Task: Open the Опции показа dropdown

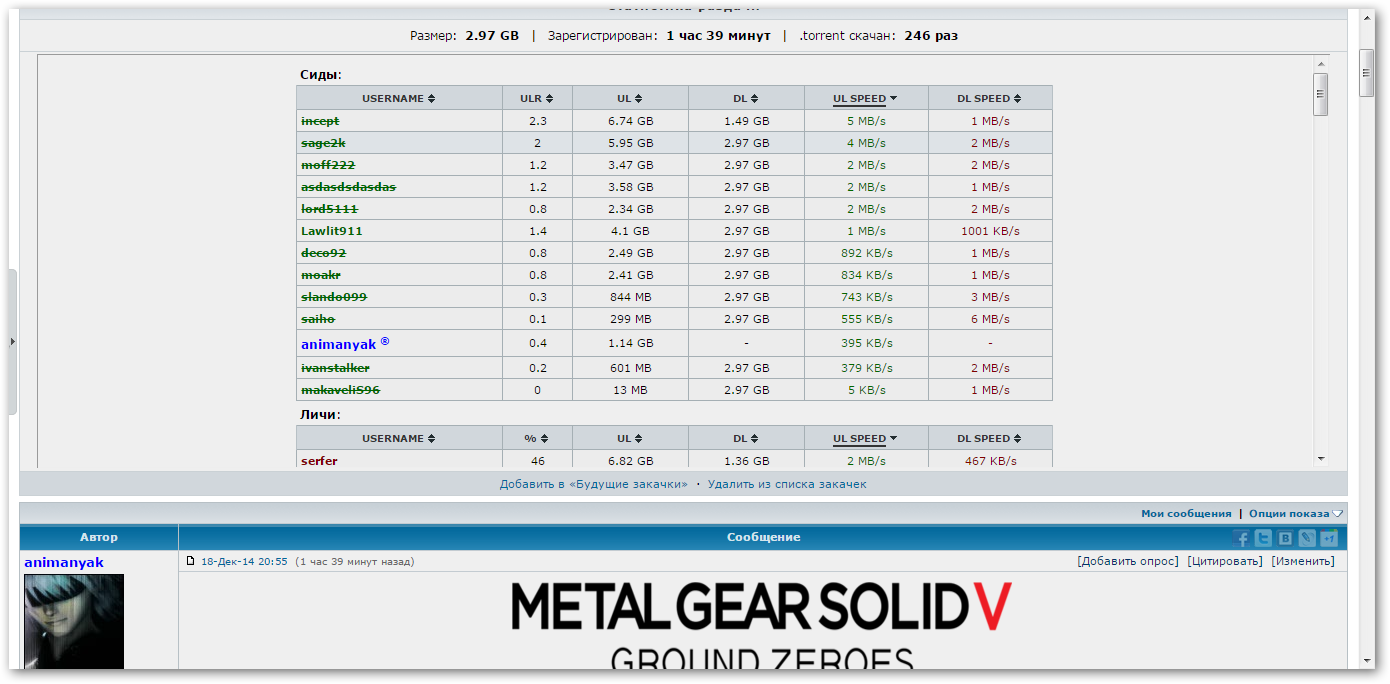Action: (x=1296, y=513)
